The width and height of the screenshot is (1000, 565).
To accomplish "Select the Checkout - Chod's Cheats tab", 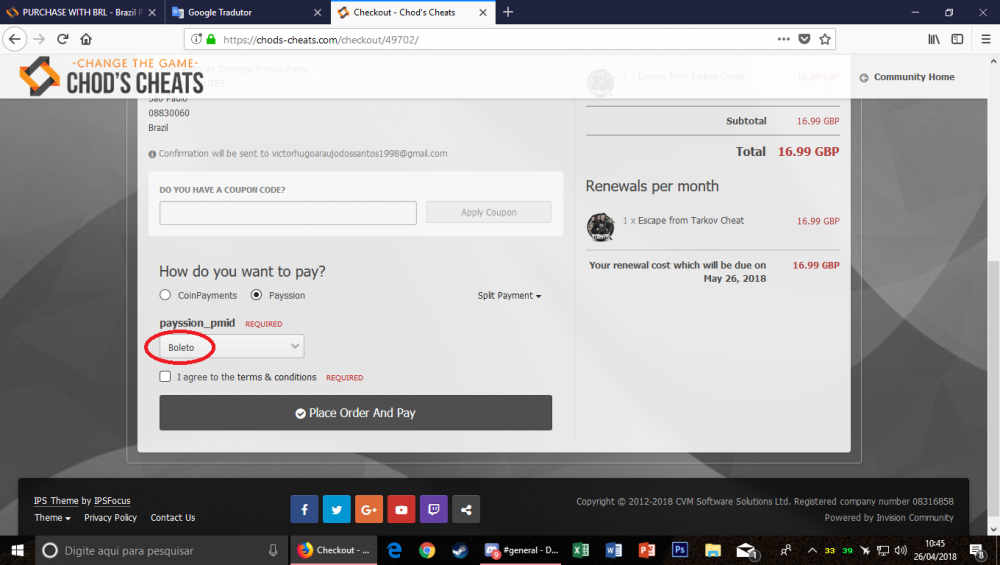I will point(413,12).
